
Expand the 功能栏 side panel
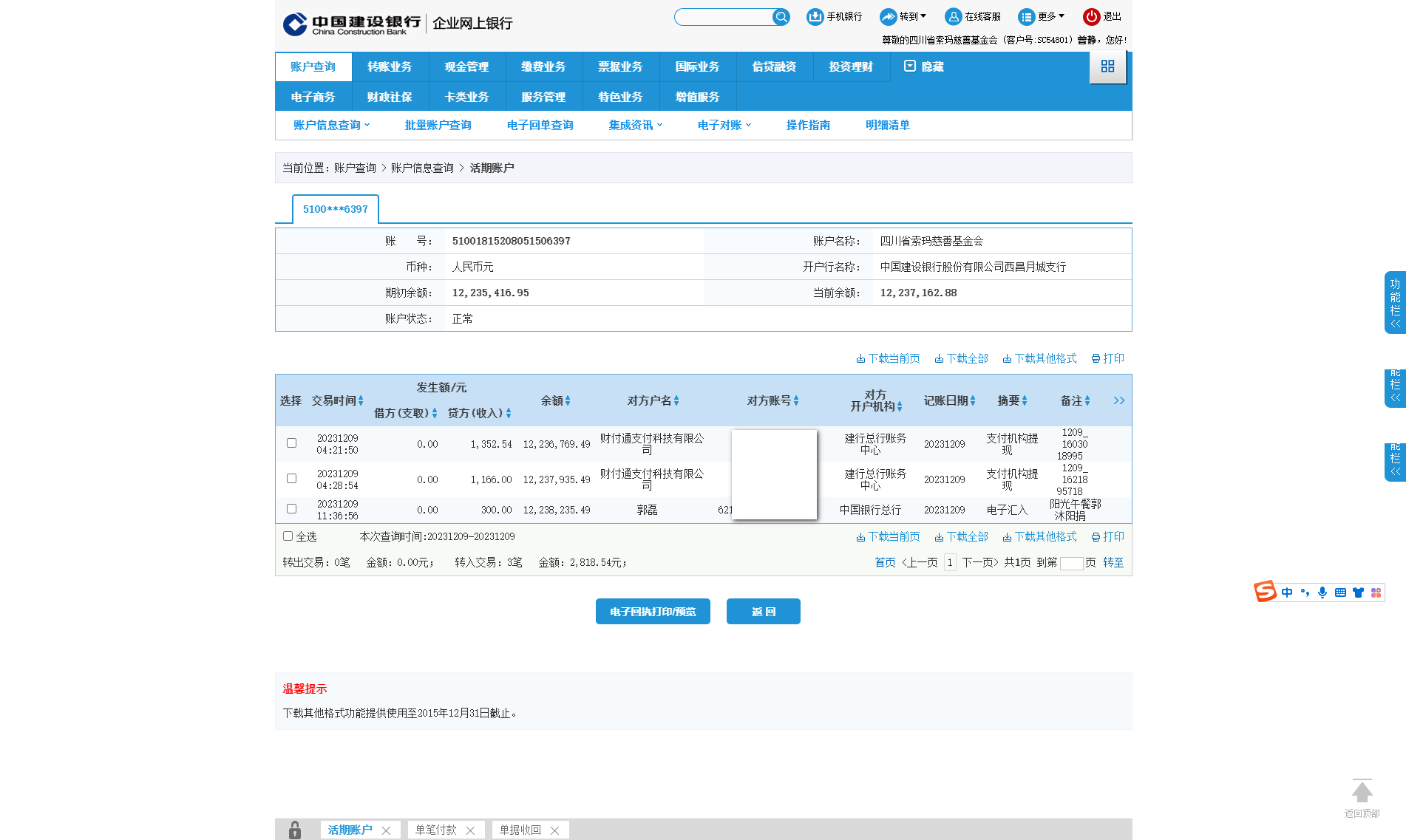pos(1395,303)
